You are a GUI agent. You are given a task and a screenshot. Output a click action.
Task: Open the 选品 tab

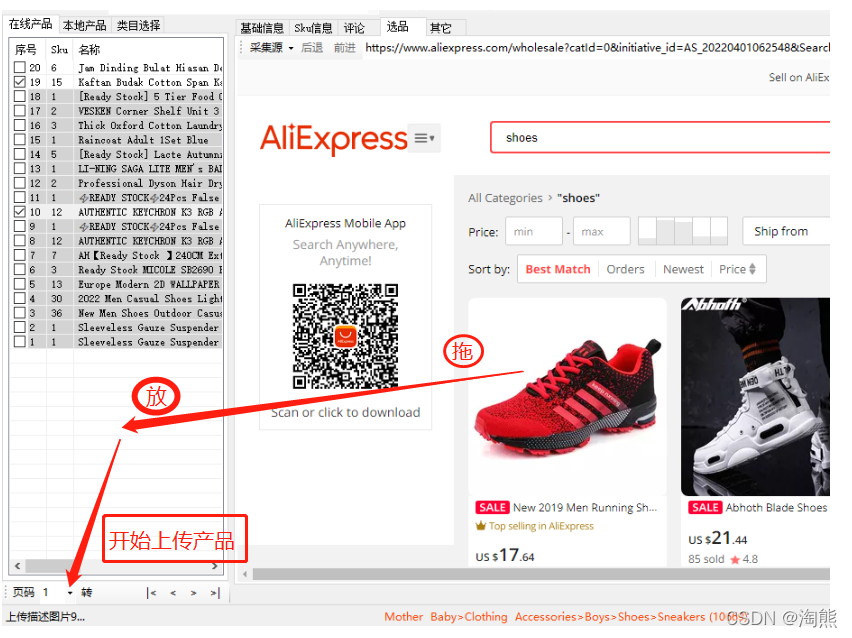[397, 27]
